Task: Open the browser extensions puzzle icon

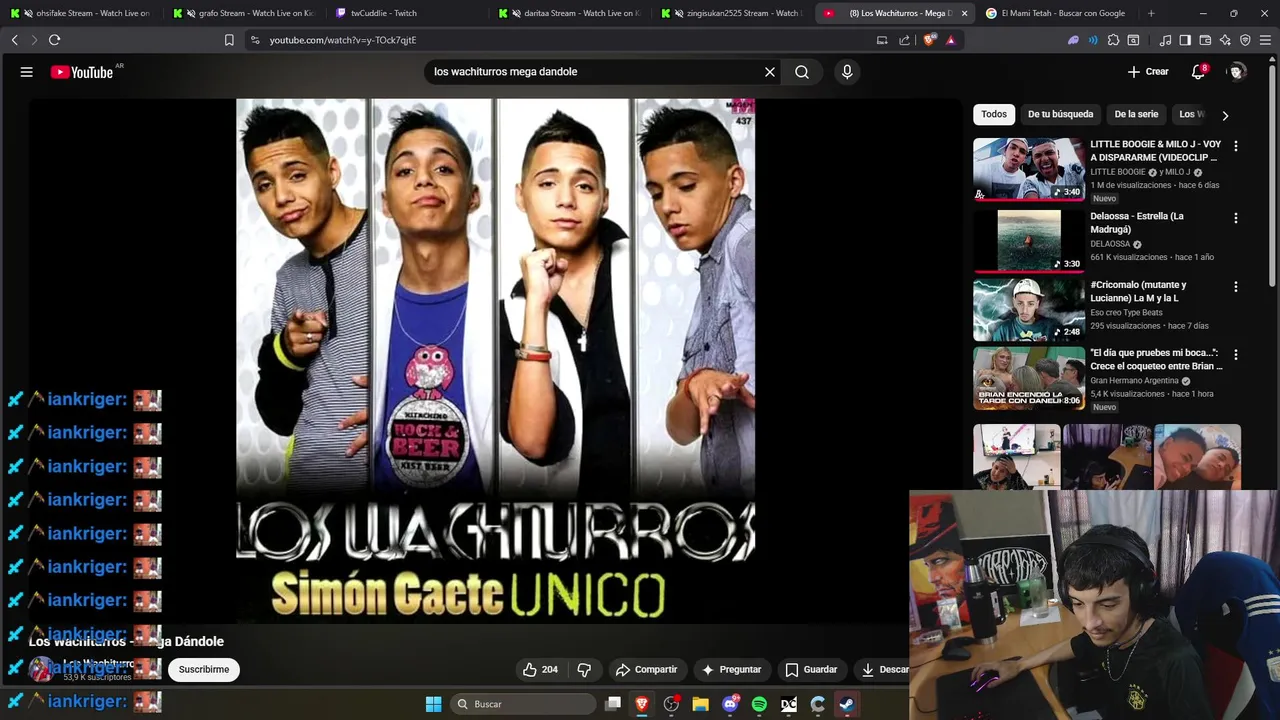Action: point(1113,40)
